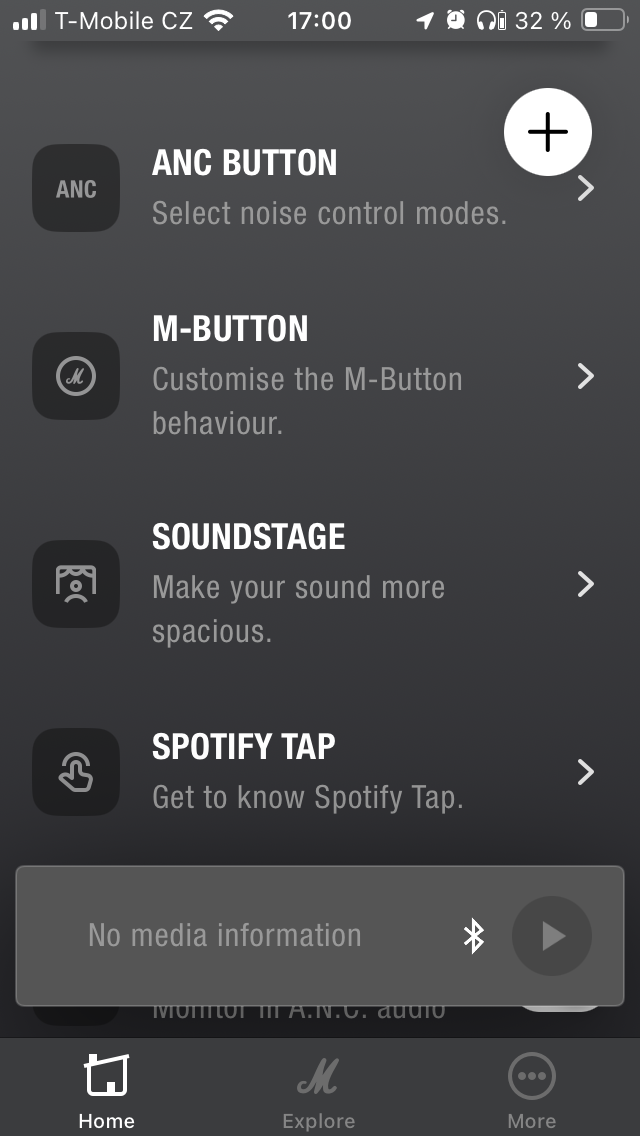Tap the headphones icon in status bar
This screenshot has width=640, height=1136.
tap(488, 20)
